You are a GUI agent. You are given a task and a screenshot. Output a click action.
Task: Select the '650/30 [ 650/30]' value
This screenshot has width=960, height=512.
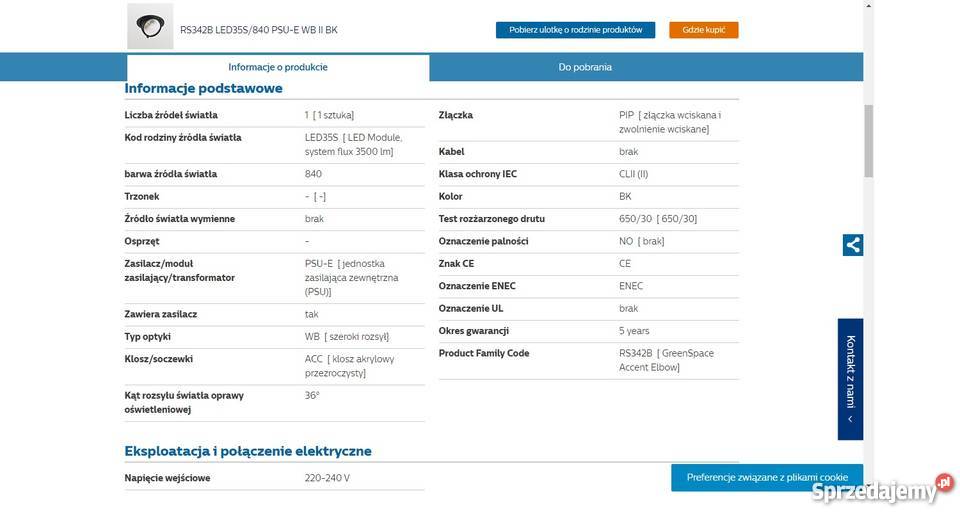658,219
